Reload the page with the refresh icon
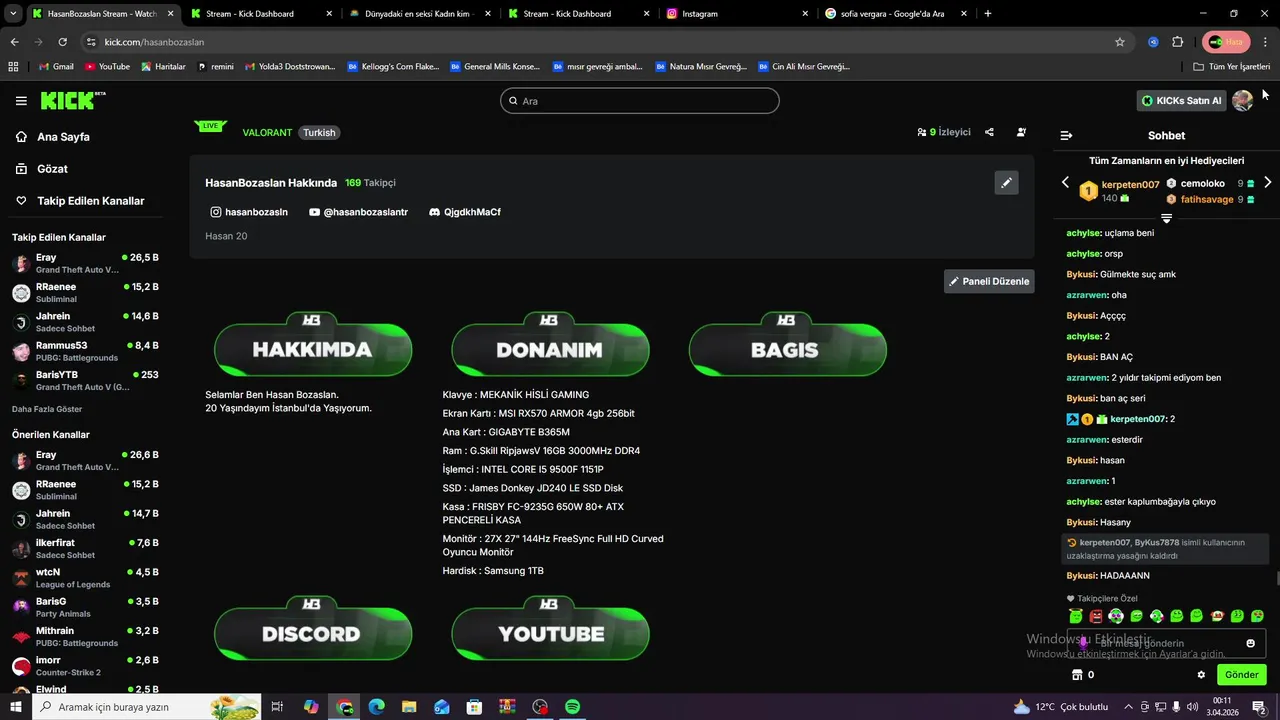The width and height of the screenshot is (1280, 720). (x=63, y=42)
